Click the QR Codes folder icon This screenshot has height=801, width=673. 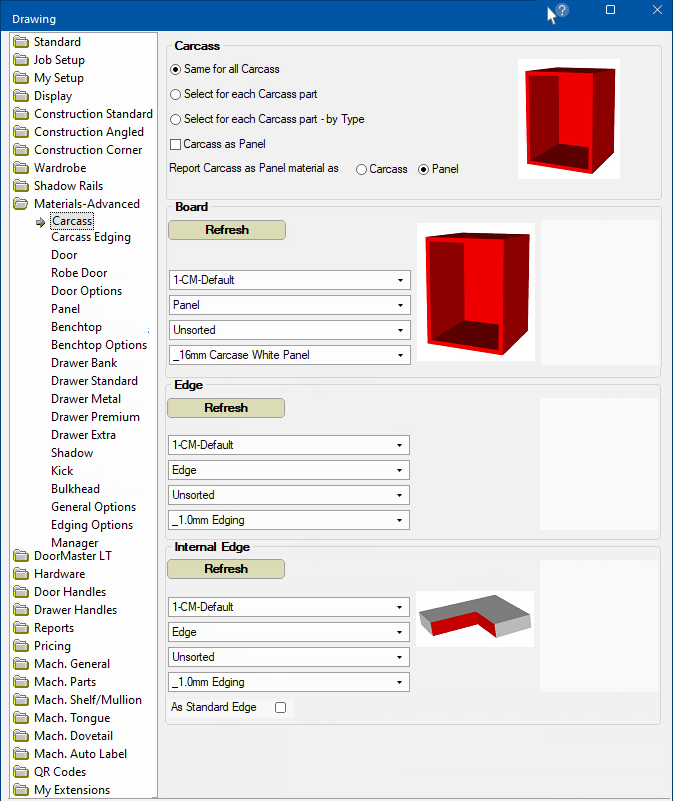21,772
